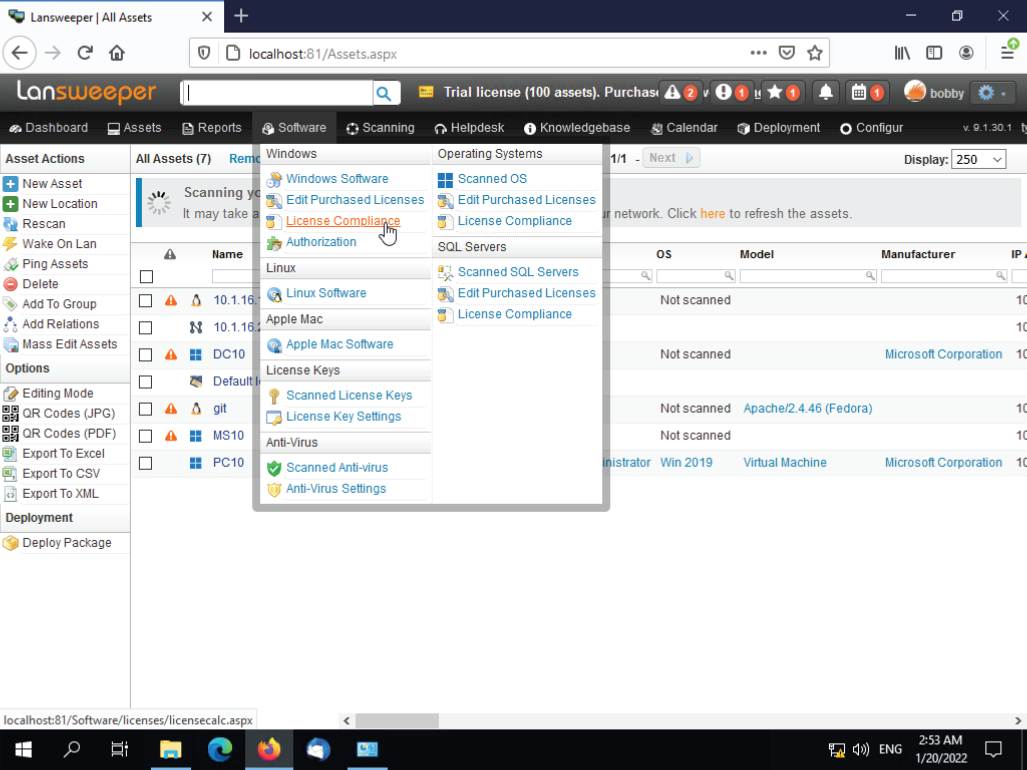Open the star favorites icon
Viewport: 1027px width, 770px height.
(783, 93)
